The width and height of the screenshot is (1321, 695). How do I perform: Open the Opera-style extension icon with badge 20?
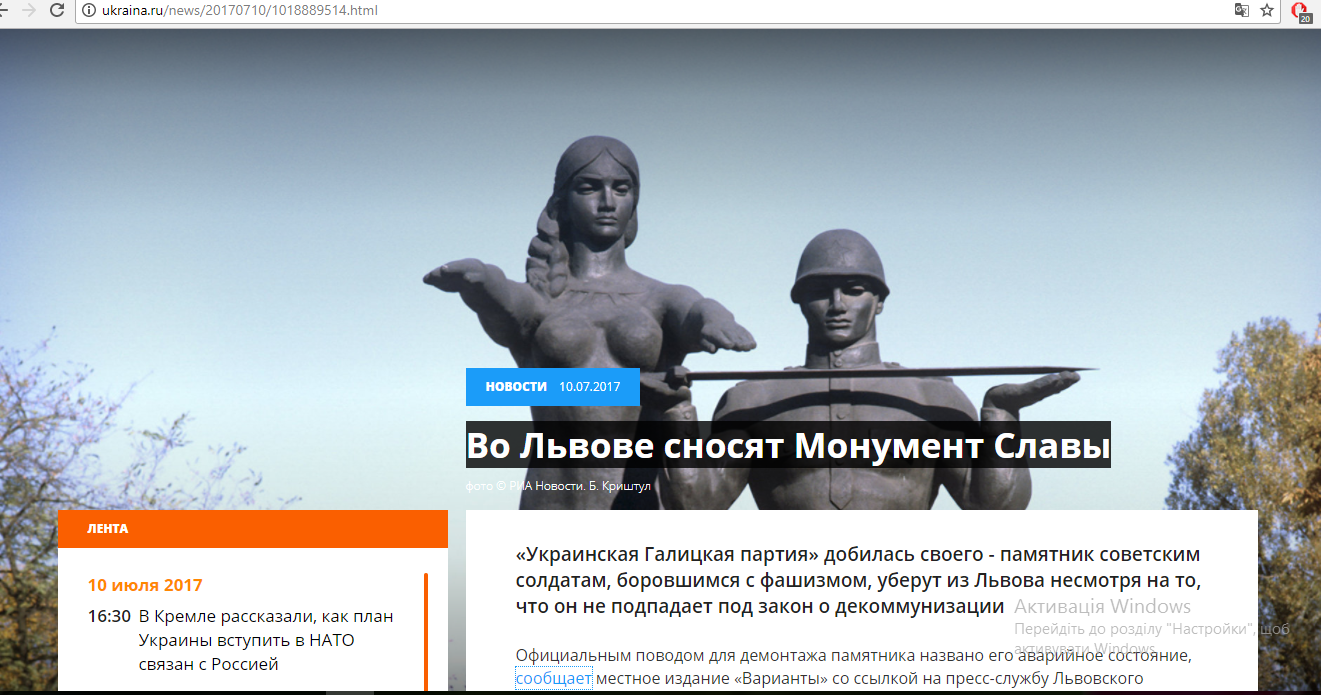click(x=1300, y=11)
